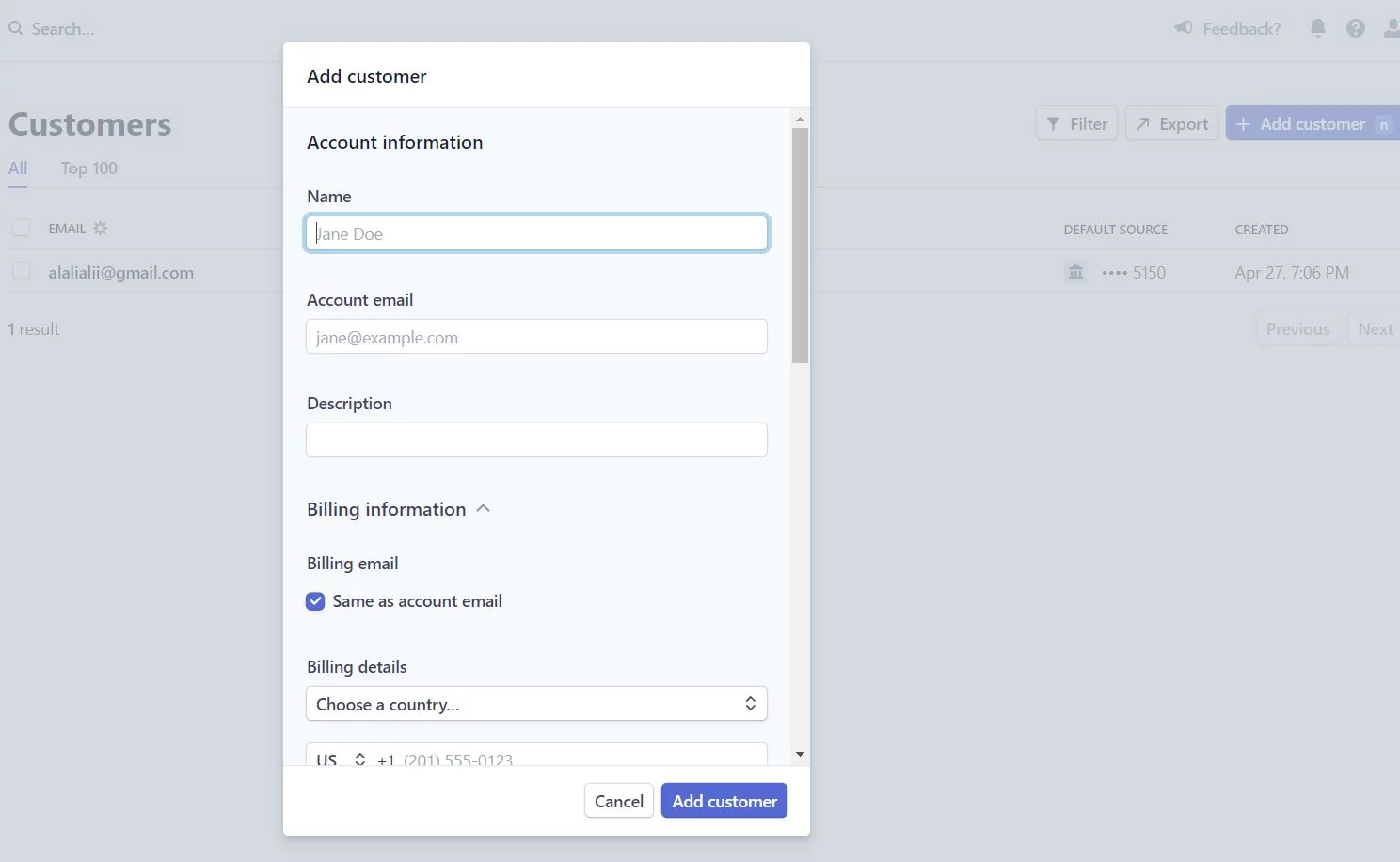
Task: Open the notifications bell
Action: click(1317, 28)
